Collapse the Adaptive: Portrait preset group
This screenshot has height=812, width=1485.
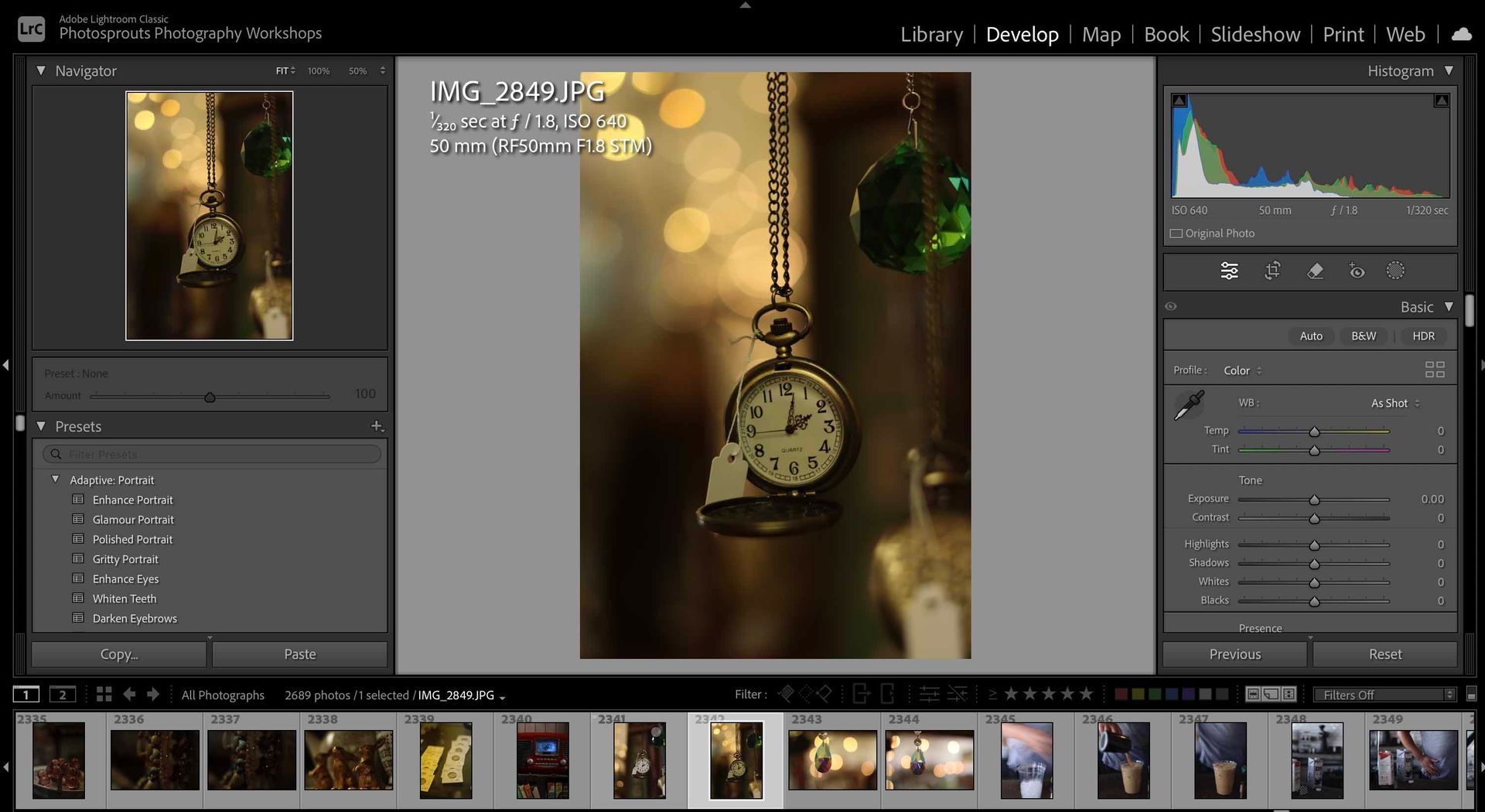(56, 479)
